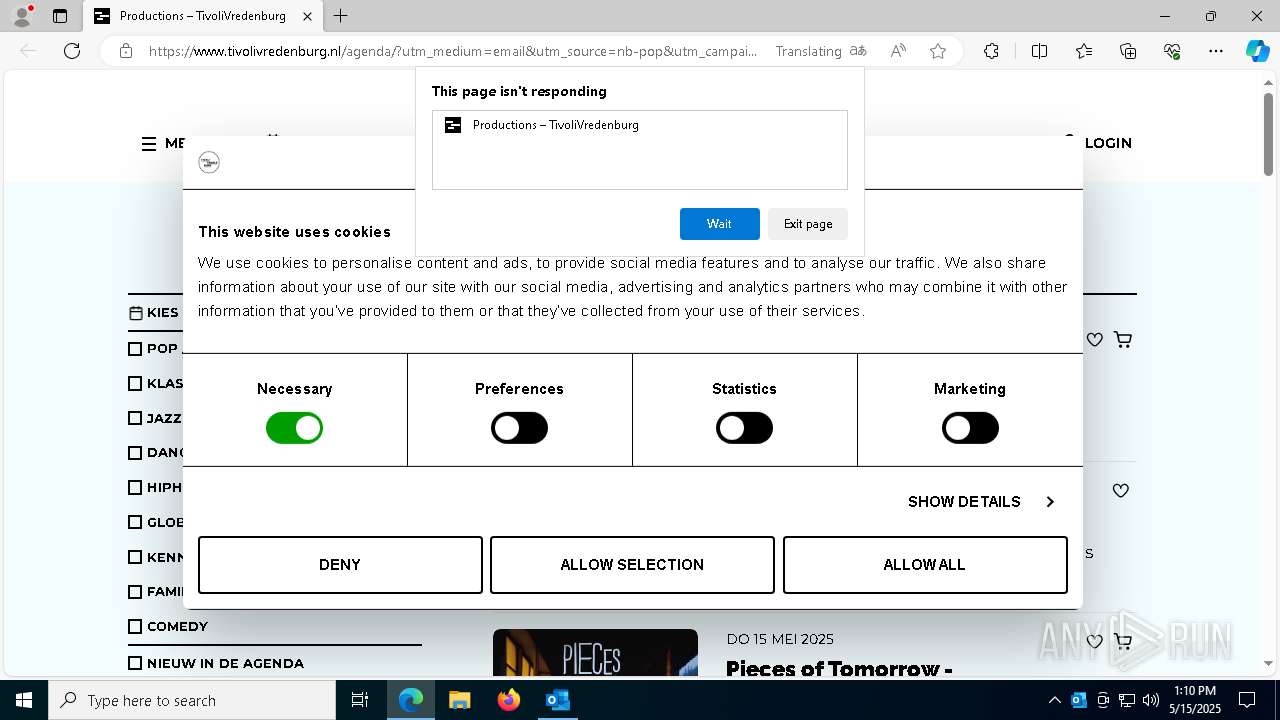Screen dimensions: 1280x720
Task: Open Favorites list icon
Action: click(x=1084, y=51)
